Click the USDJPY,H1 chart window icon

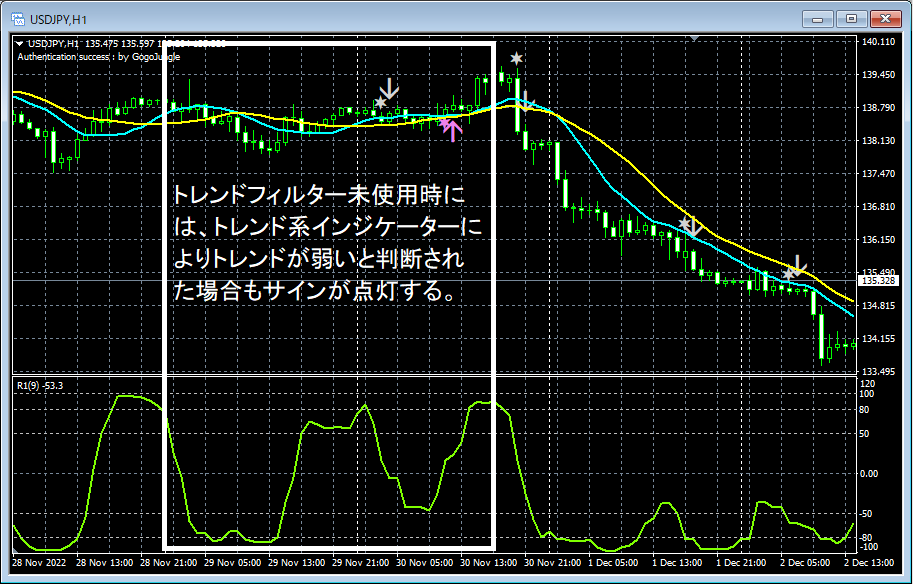point(18,19)
